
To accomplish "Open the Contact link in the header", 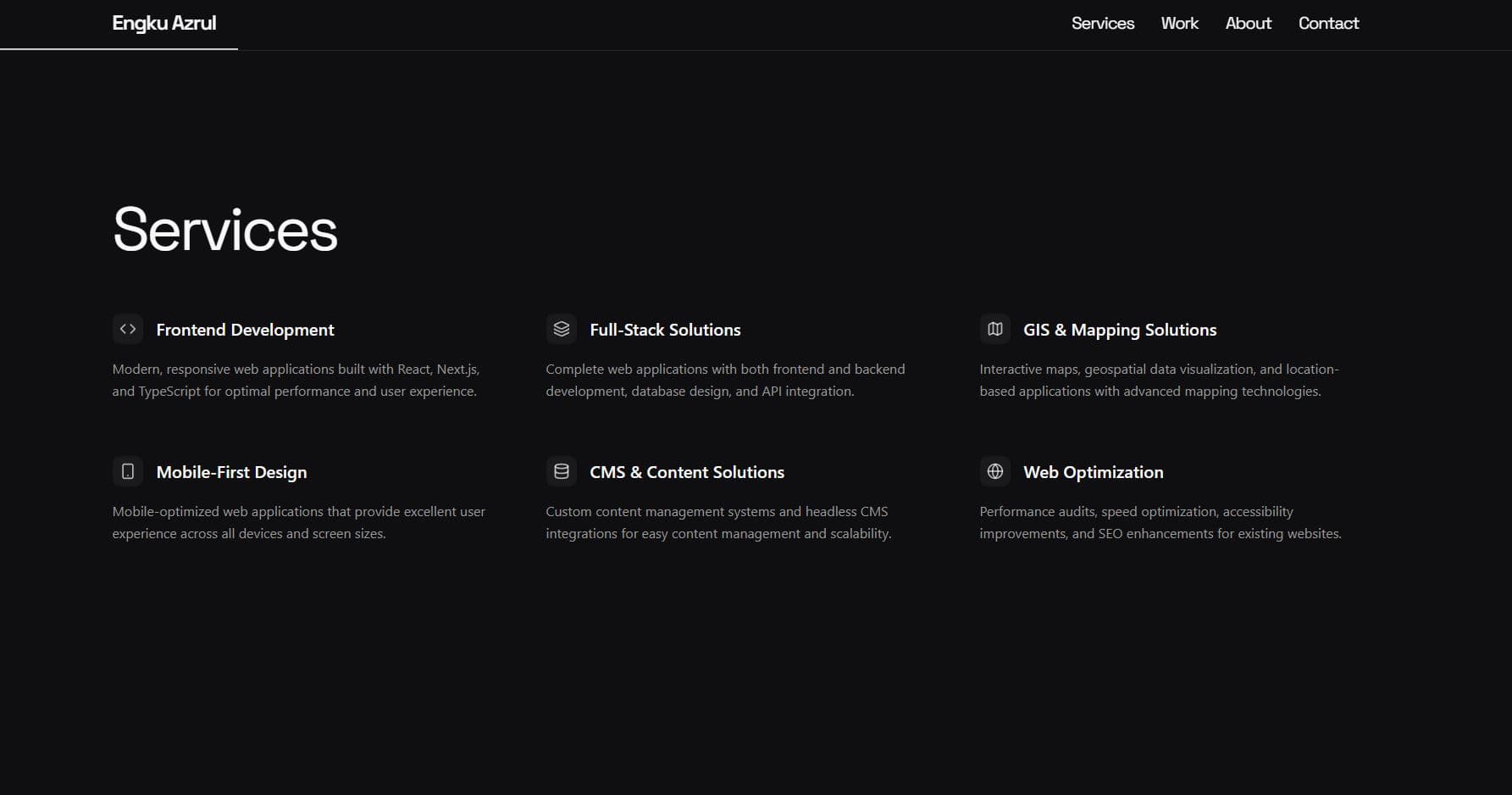I will (1327, 24).
